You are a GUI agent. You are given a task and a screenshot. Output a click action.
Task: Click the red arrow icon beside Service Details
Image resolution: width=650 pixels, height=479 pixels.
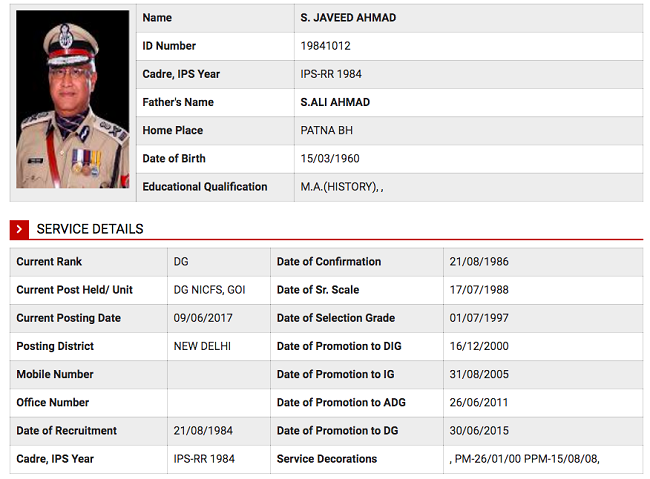pos(19,229)
